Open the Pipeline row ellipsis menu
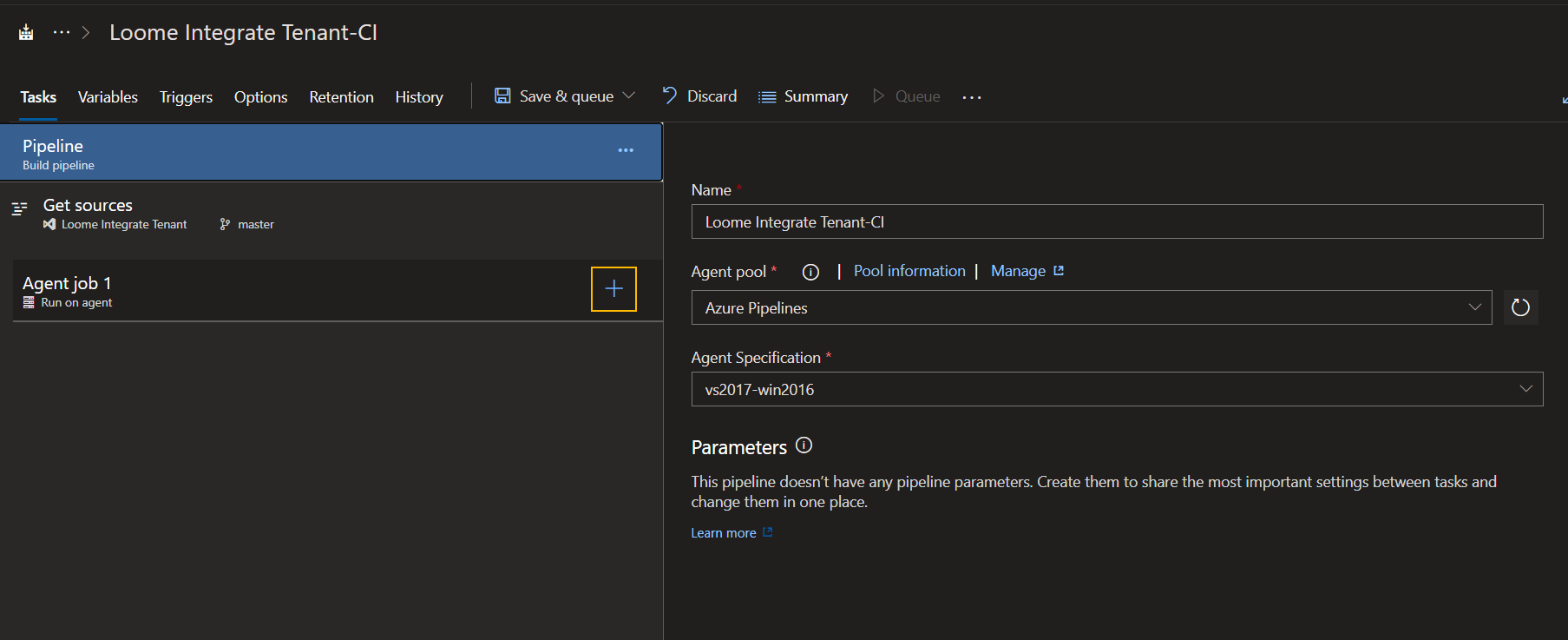Screen dimensions: 1568x640 [x=626, y=150]
